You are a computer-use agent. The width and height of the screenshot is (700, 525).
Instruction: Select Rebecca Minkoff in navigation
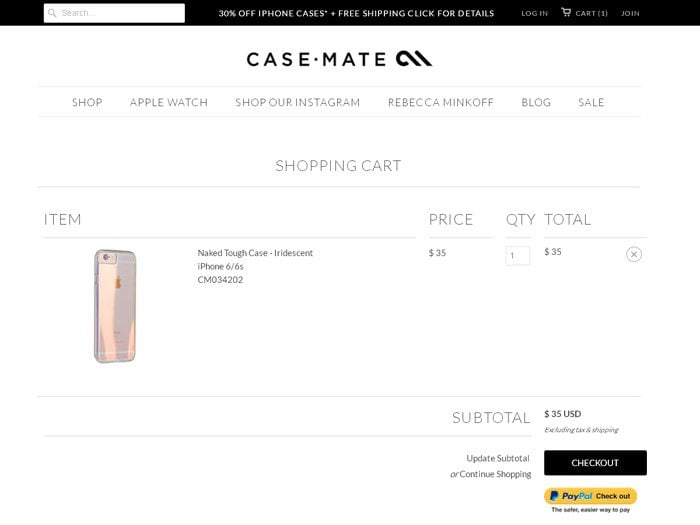tap(441, 102)
